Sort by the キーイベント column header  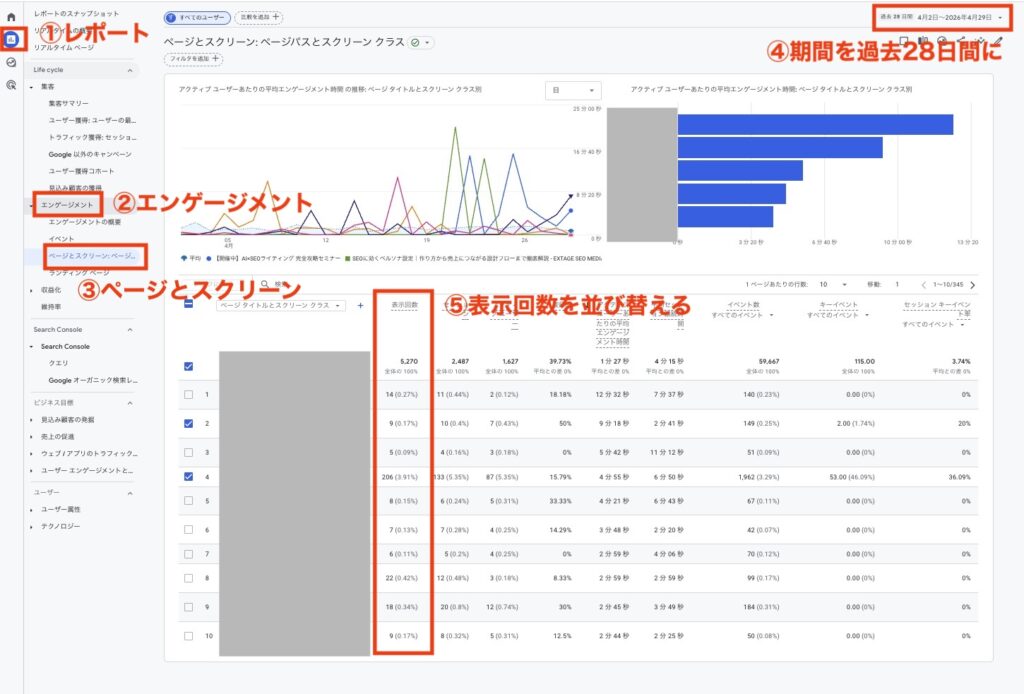click(x=839, y=305)
